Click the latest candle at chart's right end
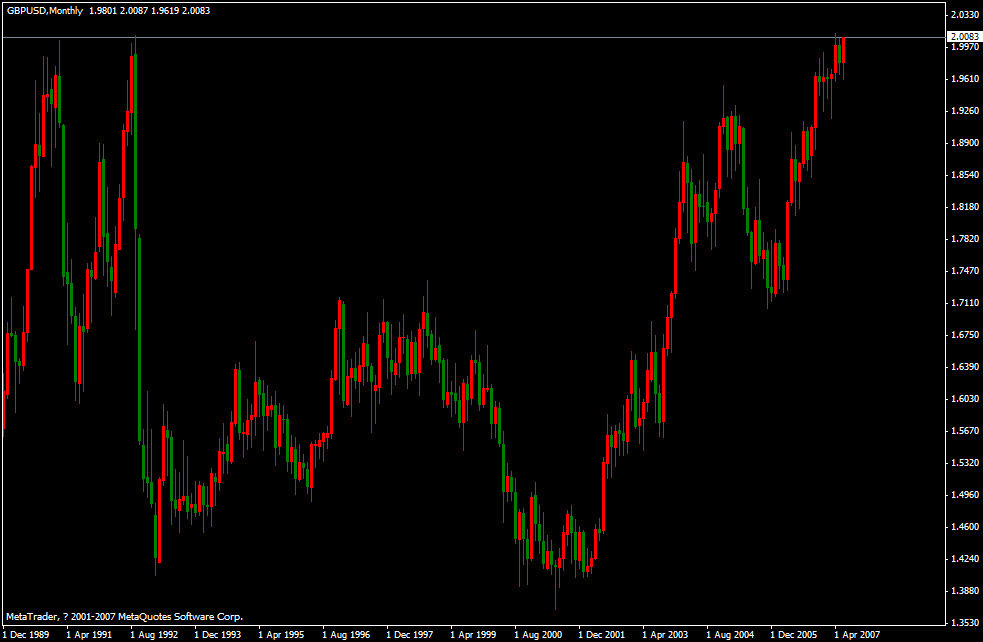Image resolution: width=983 pixels, height=642 pixels. [x=844, y=48]
